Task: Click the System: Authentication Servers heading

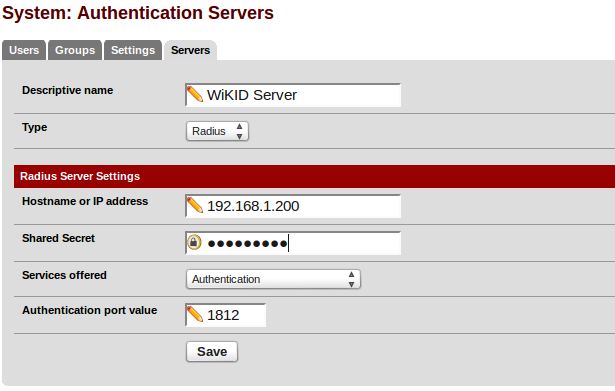Action: coord(138,13)
